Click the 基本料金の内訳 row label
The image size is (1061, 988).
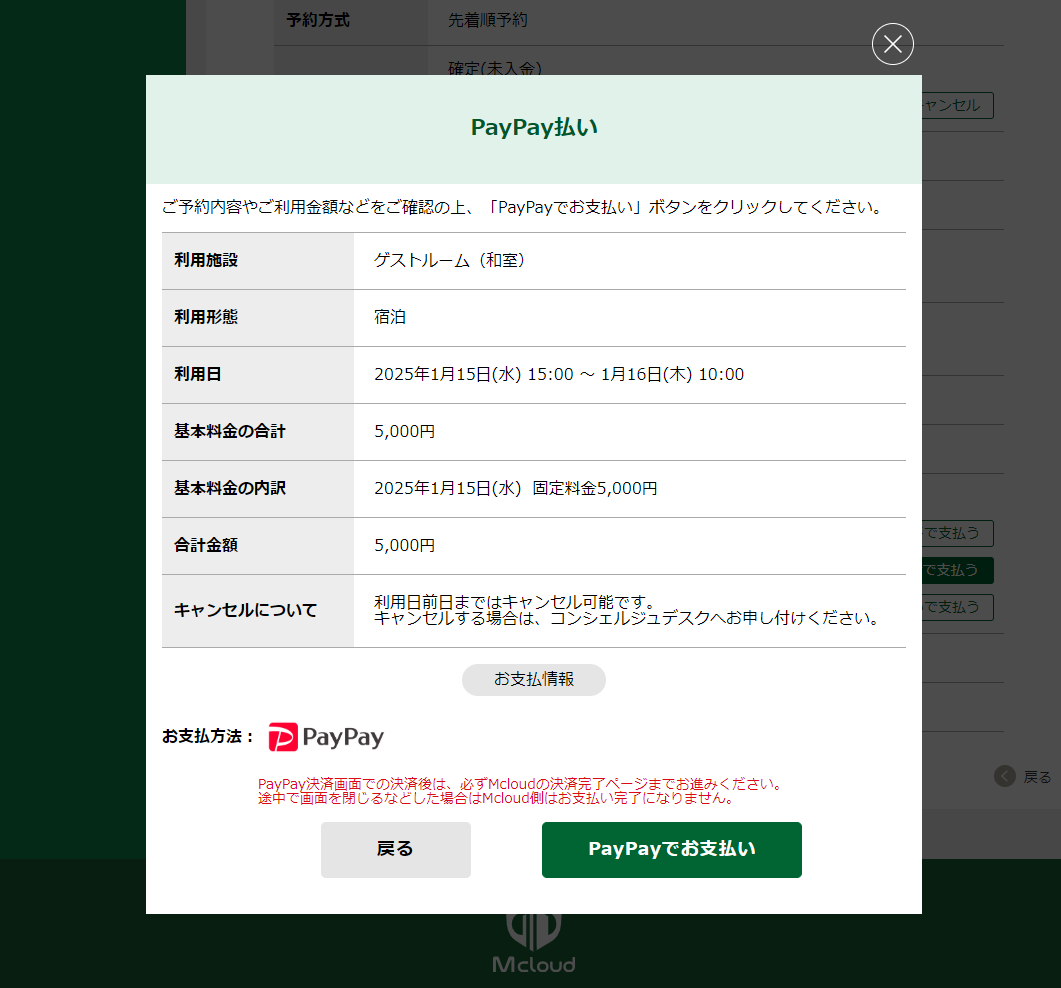pos(230,489)
